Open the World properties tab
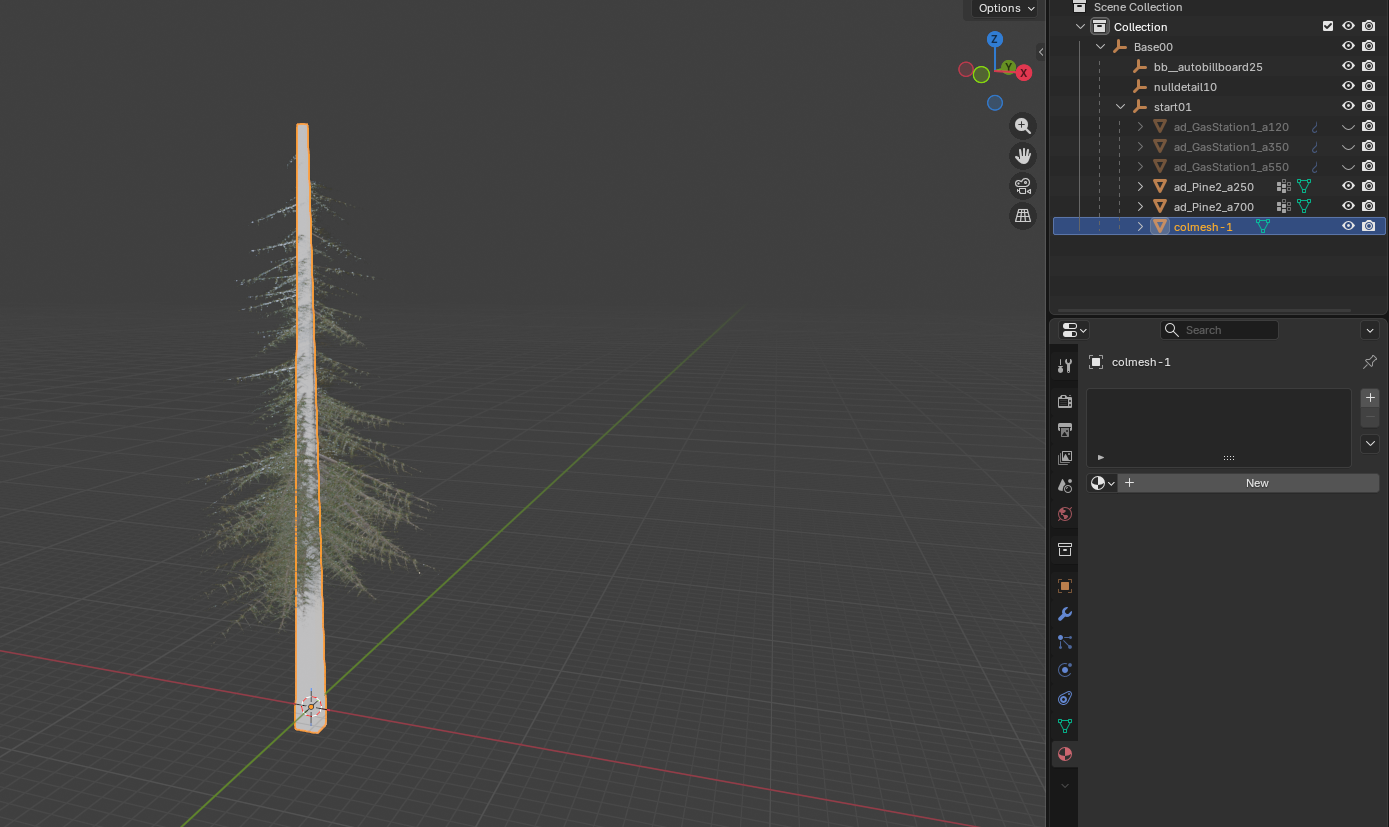This screenshot has height=827, width=1389. point(1065,514)
